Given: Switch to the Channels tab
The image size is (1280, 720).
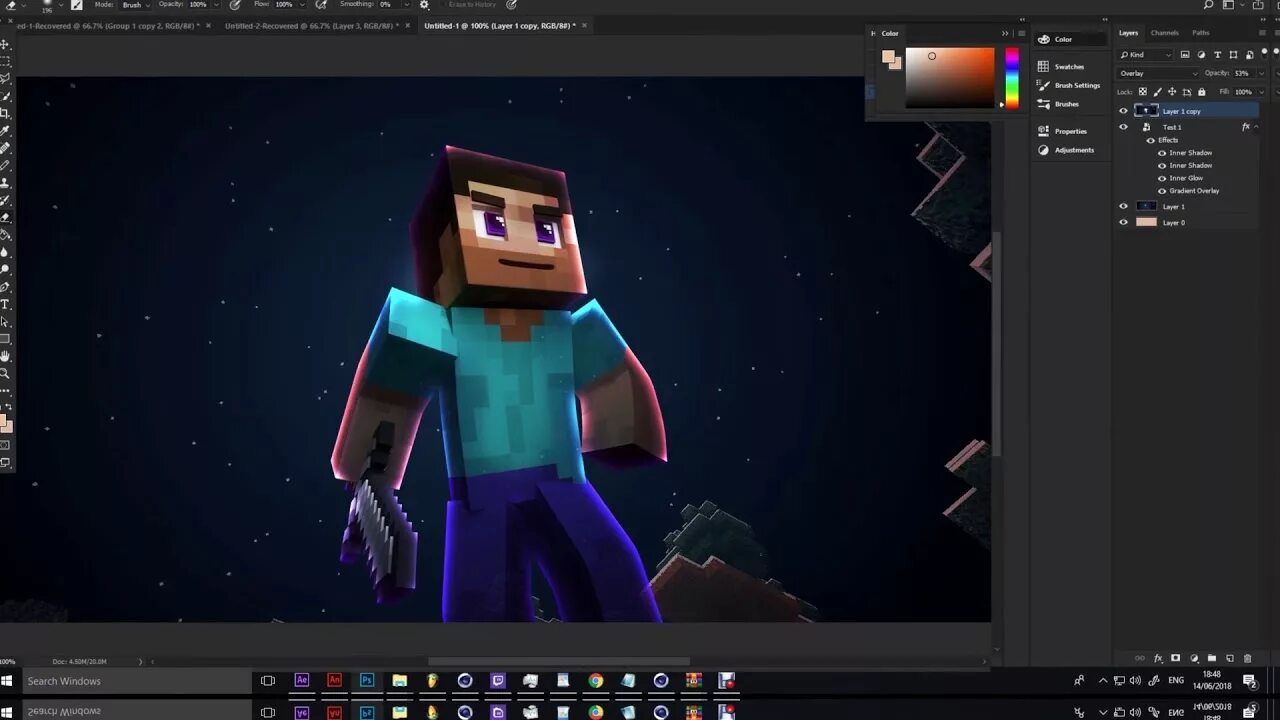Looking at the screenshot, I should click(1164, 33).
